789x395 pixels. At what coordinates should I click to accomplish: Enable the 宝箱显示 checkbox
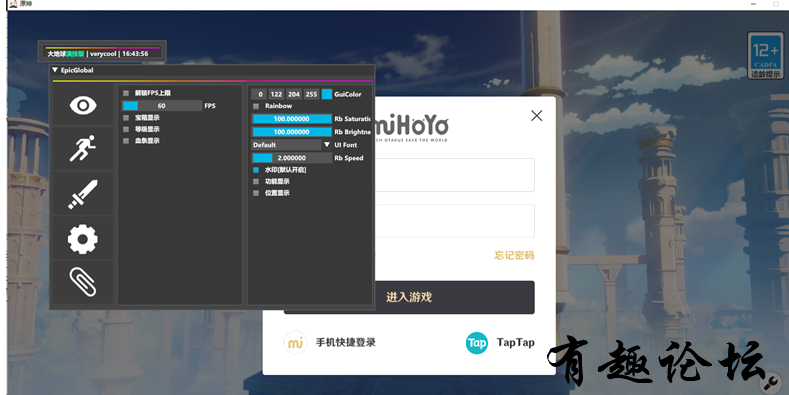tap(126, 118)
